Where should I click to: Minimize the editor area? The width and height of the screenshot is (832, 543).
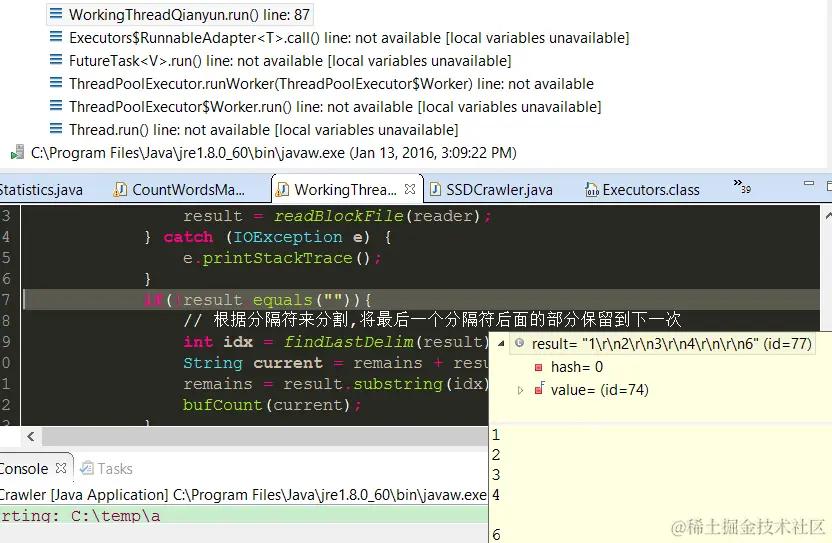click(809, 183)
